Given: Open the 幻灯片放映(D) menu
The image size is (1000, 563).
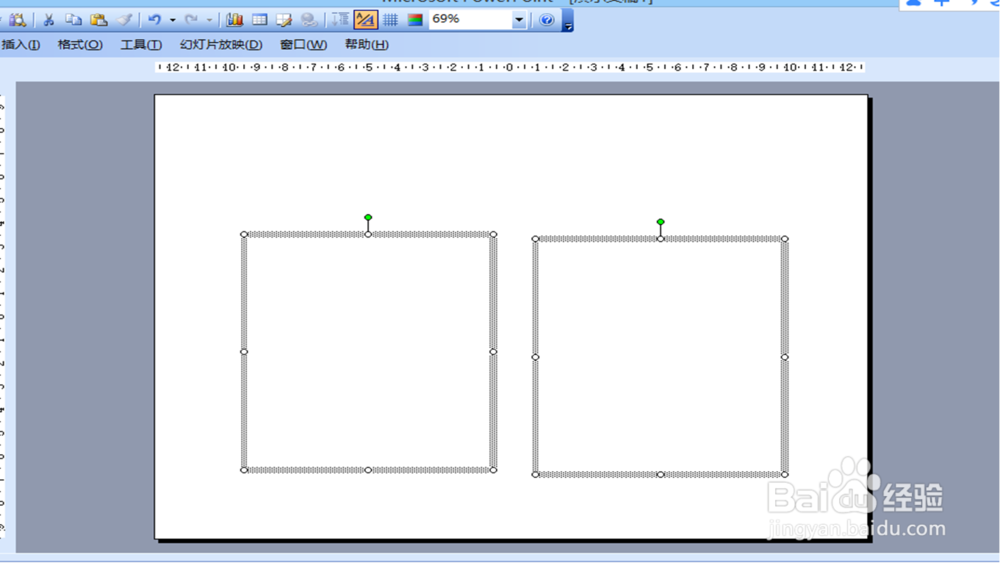Looking at the screenshot, I should click(221, 45).
